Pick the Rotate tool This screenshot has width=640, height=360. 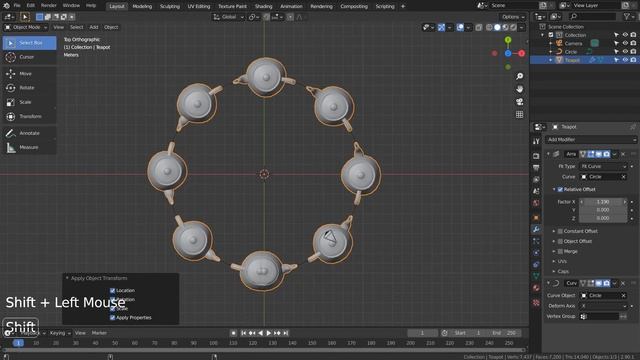tap(29, 88)
